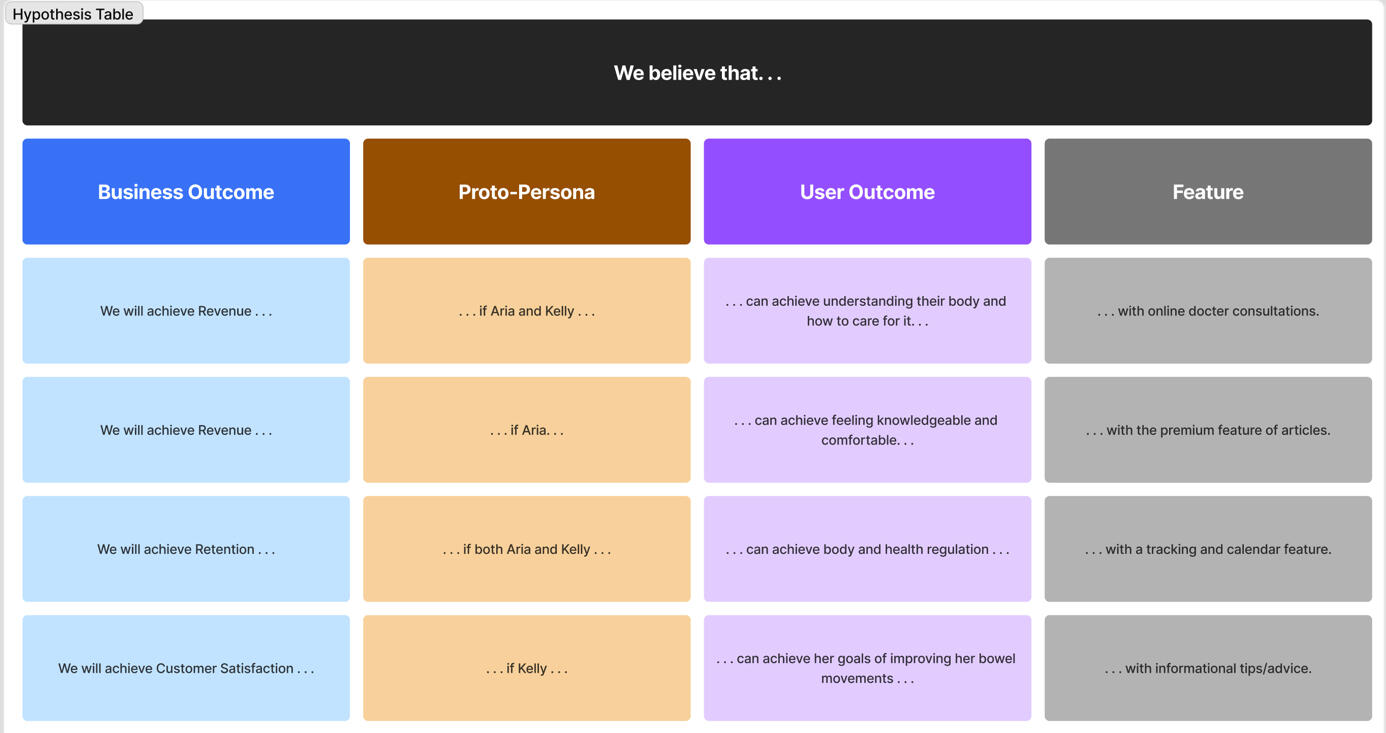Select the "if Aria and Kelly" card
Viewport: 1386px width, 733px height.
(x=527, y=311)
